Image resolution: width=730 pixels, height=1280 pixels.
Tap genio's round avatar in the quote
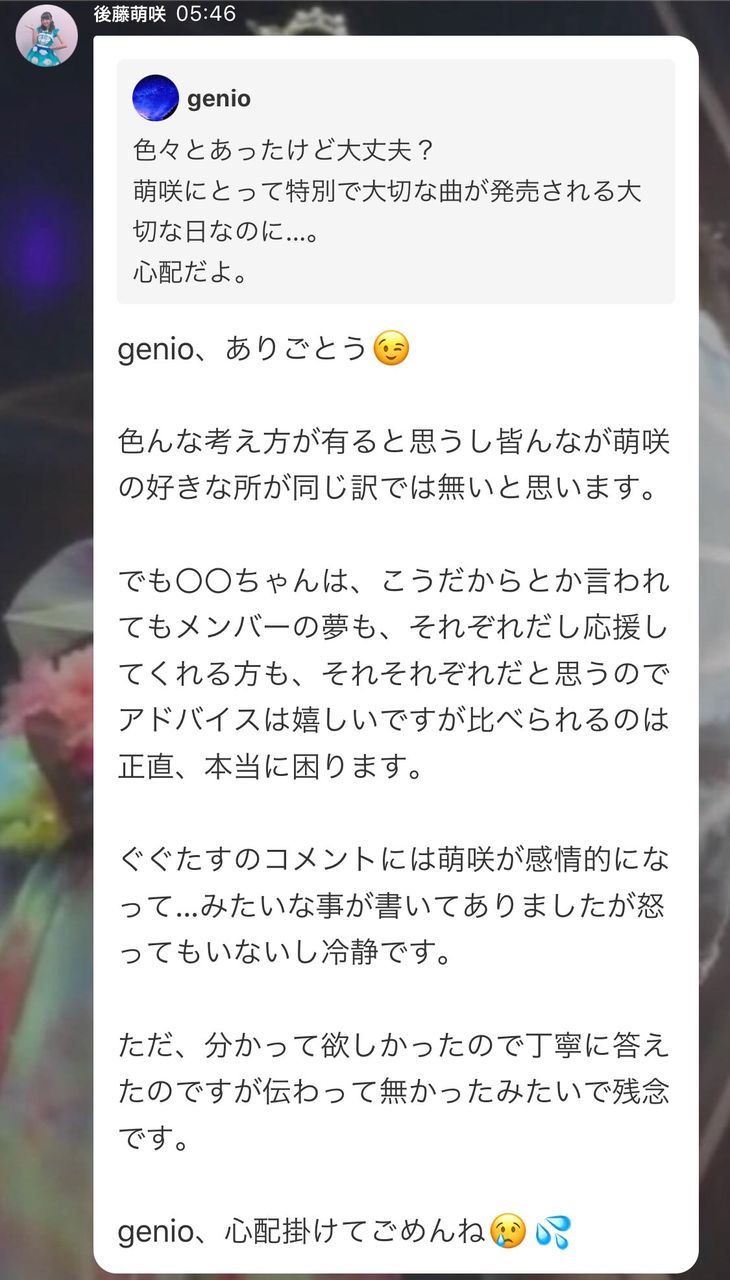(x=155, y=99)
